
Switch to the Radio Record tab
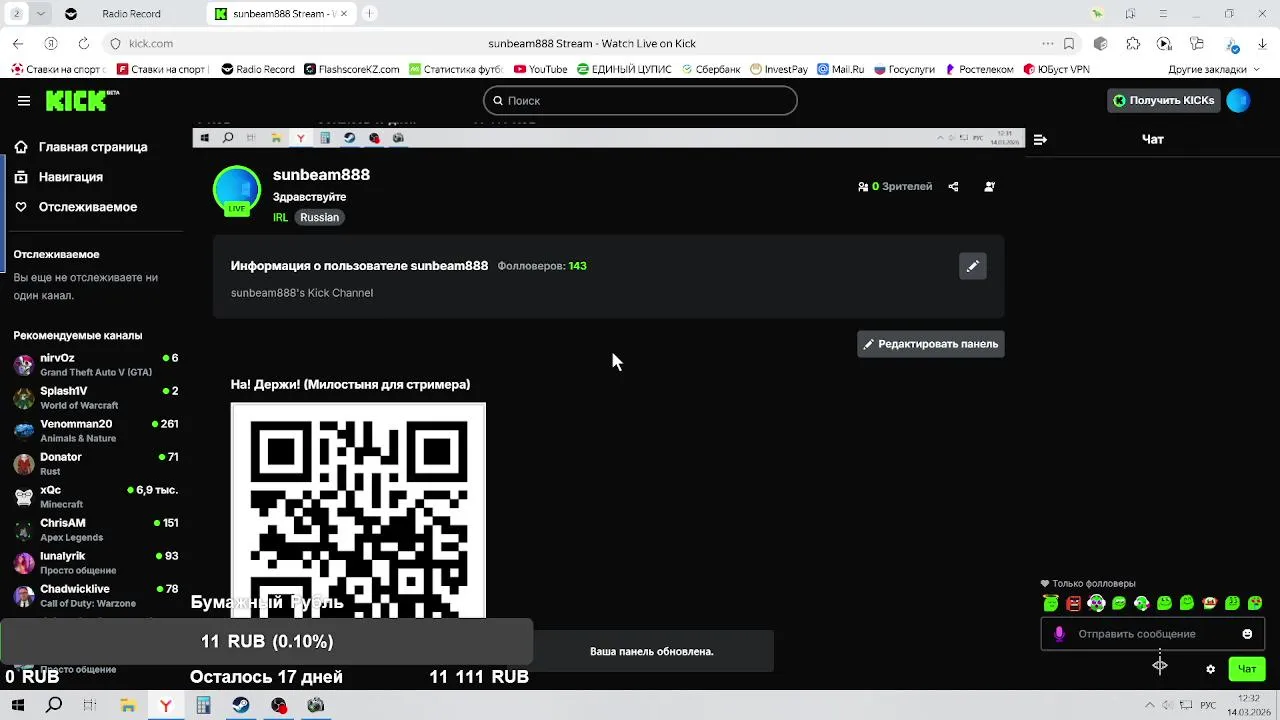point(131,14)
